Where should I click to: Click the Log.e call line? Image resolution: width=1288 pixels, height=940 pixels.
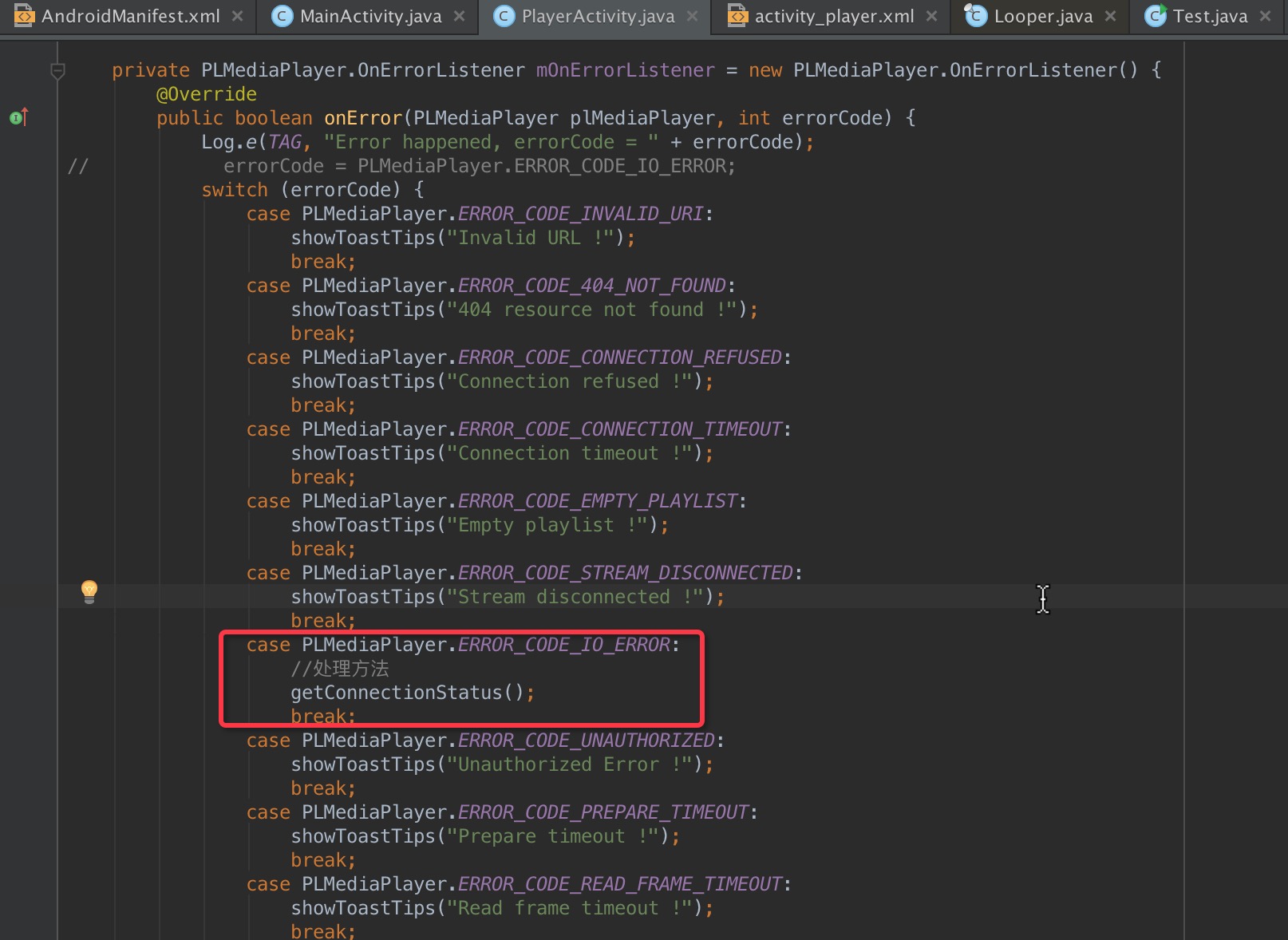[508, 142]
